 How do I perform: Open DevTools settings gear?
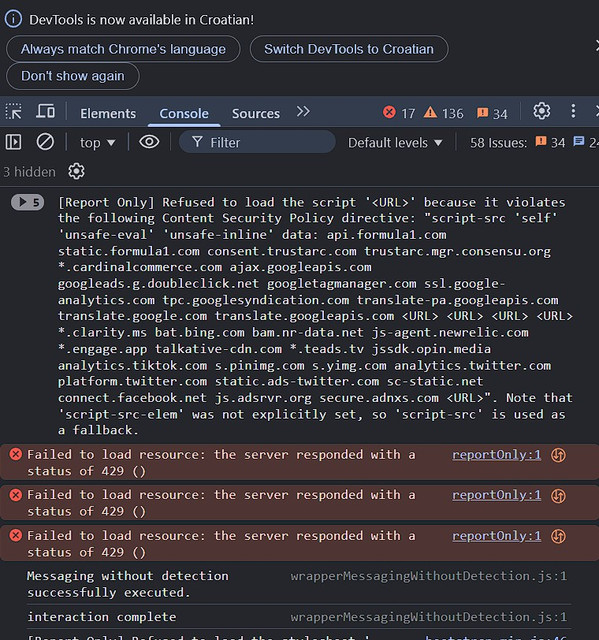[x=541, y=111]
